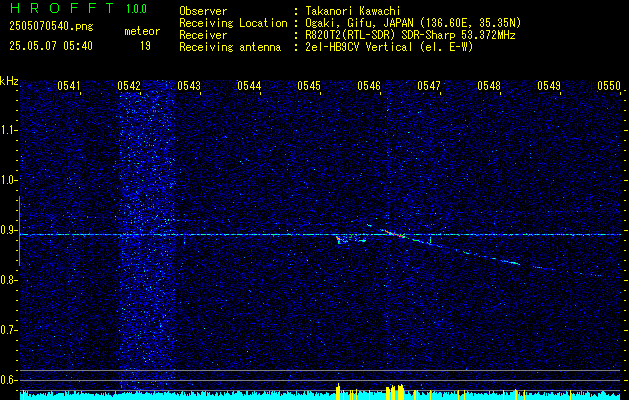
Task: Click the 0543 time marker
Action: point(189,86)
